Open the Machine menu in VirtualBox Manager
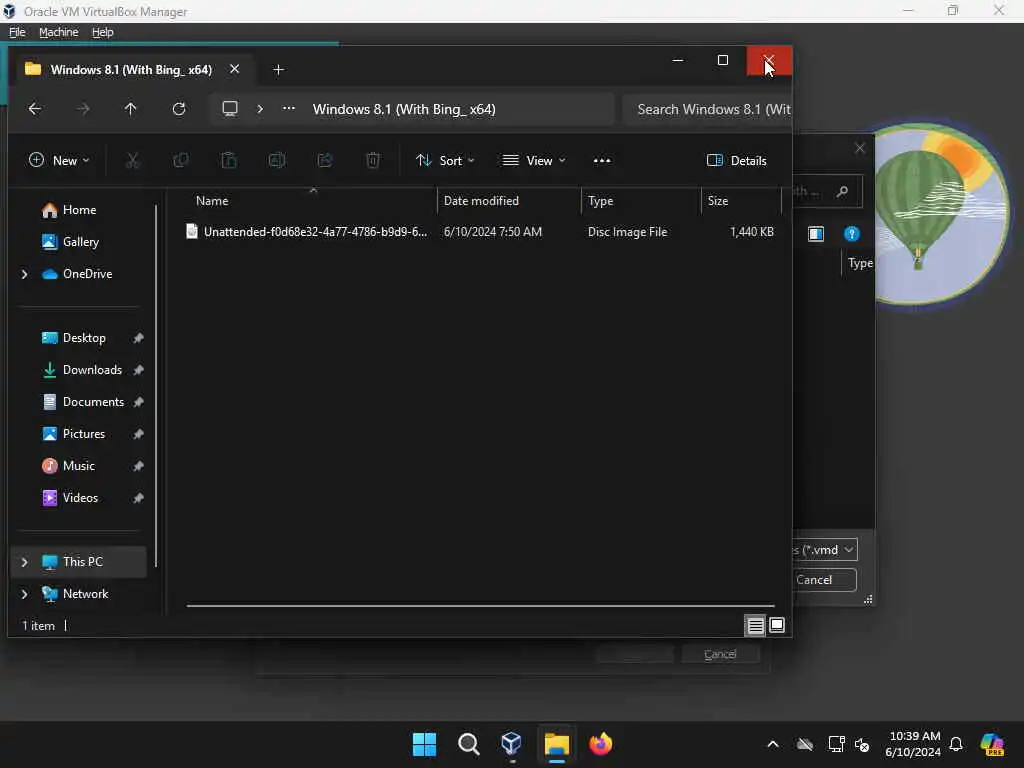1024x768 pixels. (58, 32)
